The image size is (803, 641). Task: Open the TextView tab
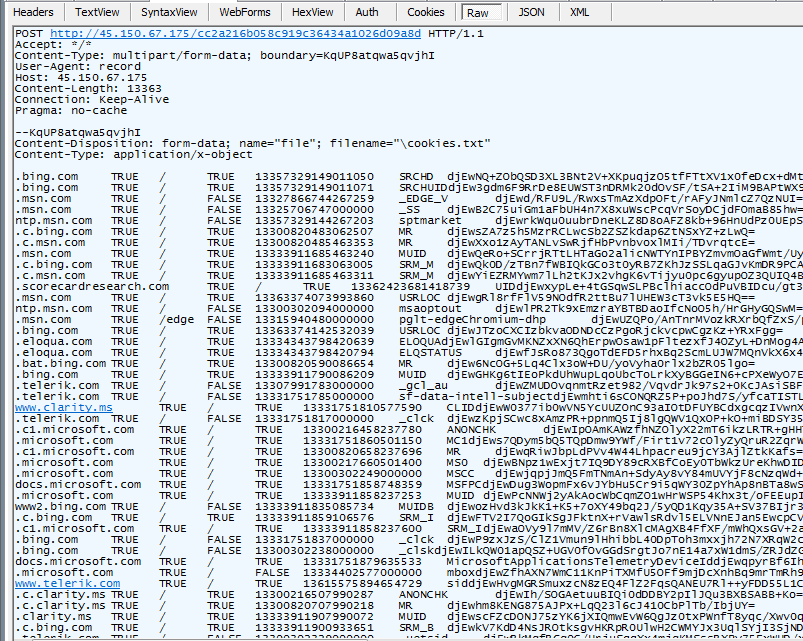(97, 12)
